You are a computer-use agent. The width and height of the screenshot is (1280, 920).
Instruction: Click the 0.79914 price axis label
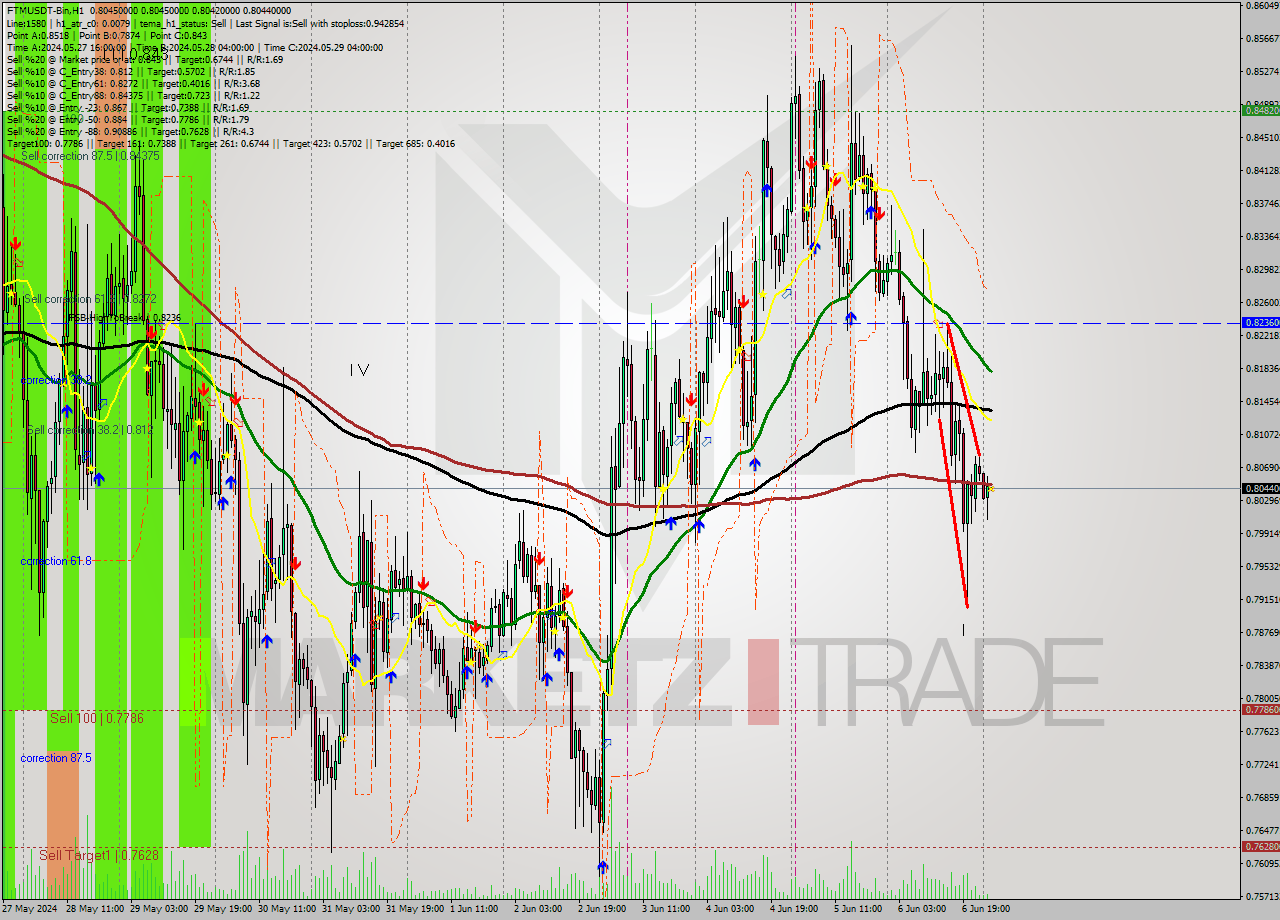[x=1262, y=533]
